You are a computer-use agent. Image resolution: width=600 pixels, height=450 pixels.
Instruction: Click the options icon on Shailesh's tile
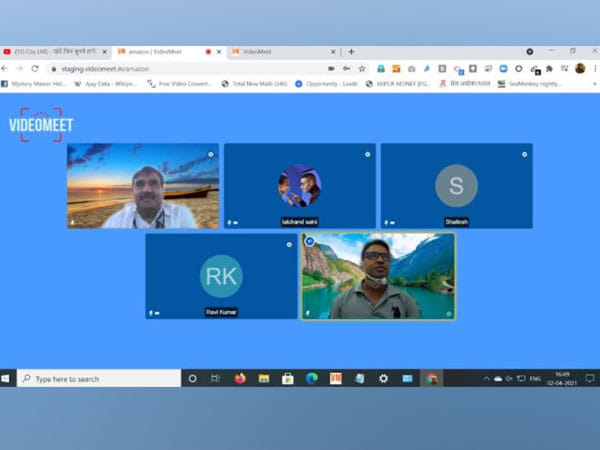524,154
